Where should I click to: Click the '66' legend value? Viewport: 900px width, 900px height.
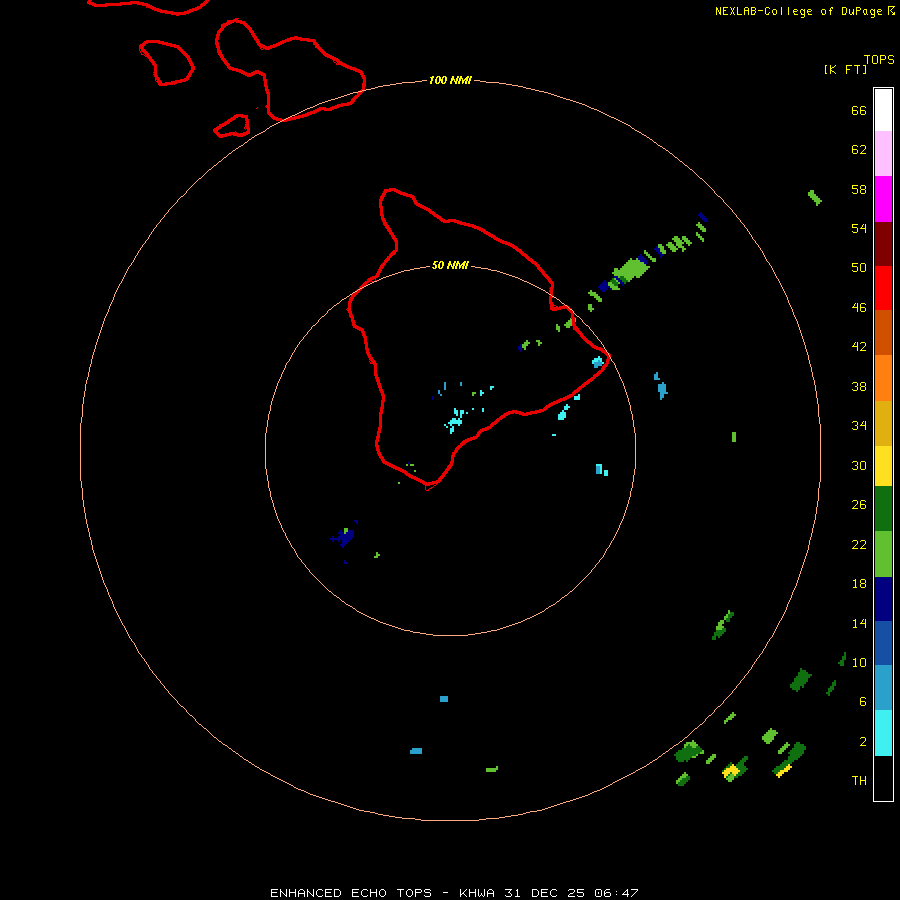(859, 111)
